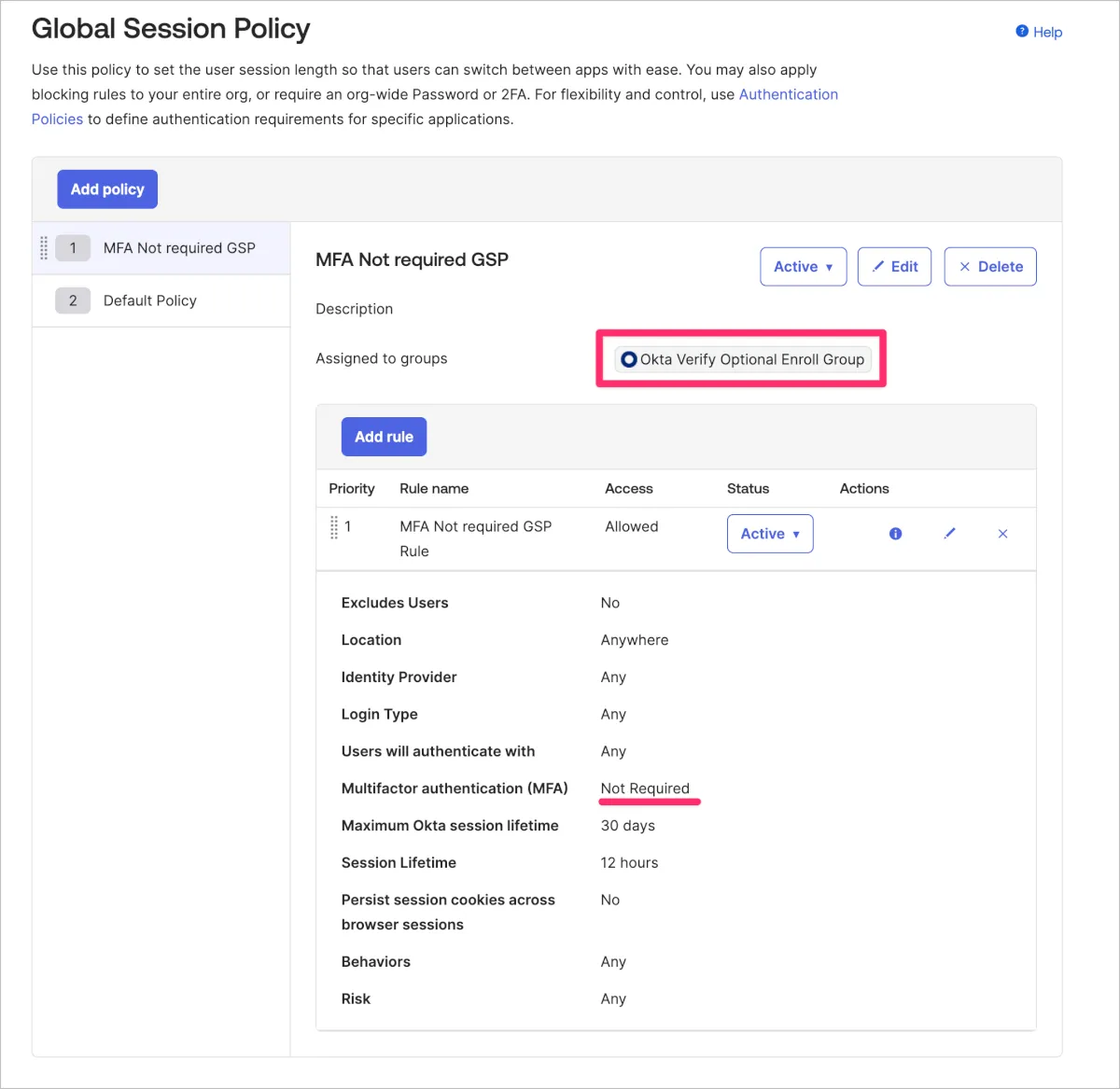The width and height of the screenshot is (1120, 1089).
Task: Click the Okta group circle icon
Action: (629, 359)
